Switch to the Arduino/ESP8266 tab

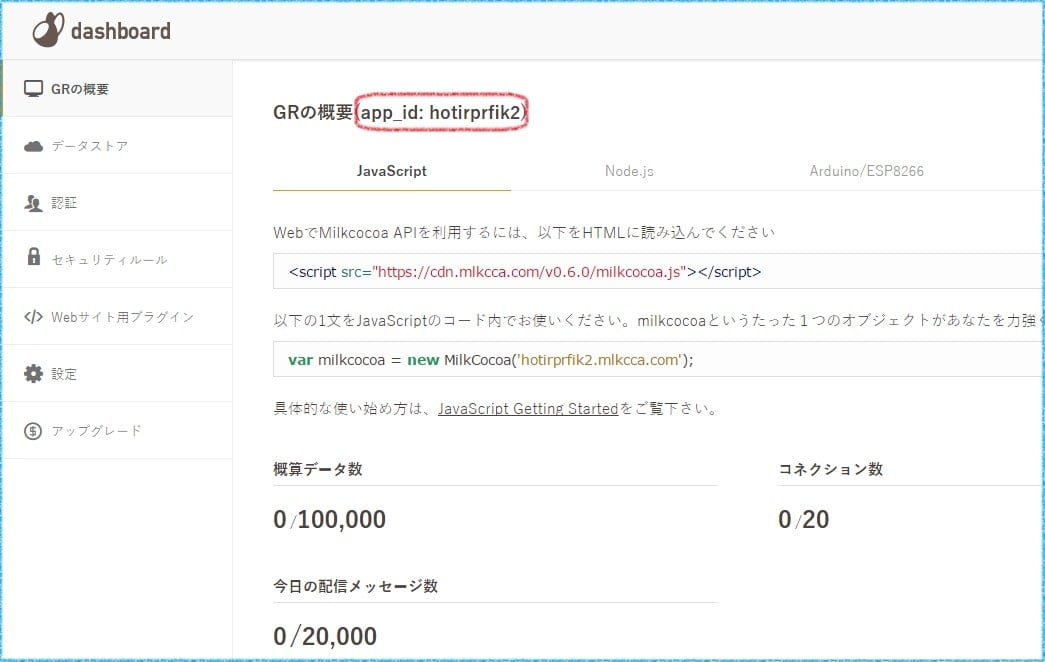(866, 171)
